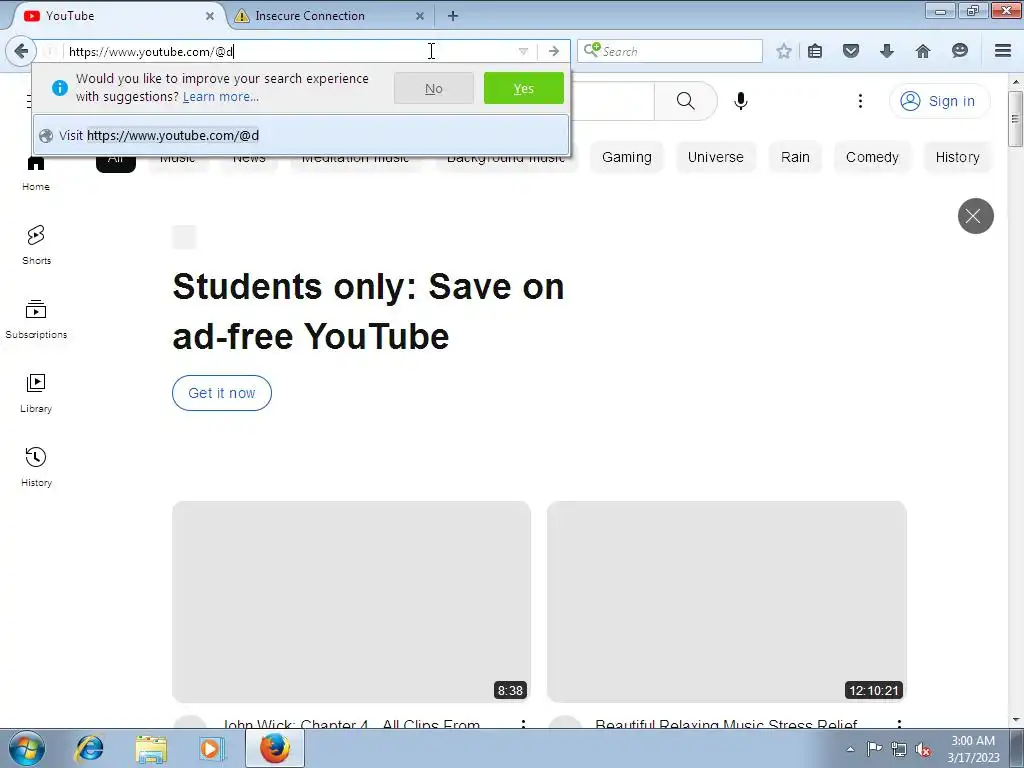The height and width of the screenshot is (768, 1024).
Task: Open Windows Media Player from taskbar
Action: (x=211, y=748)
